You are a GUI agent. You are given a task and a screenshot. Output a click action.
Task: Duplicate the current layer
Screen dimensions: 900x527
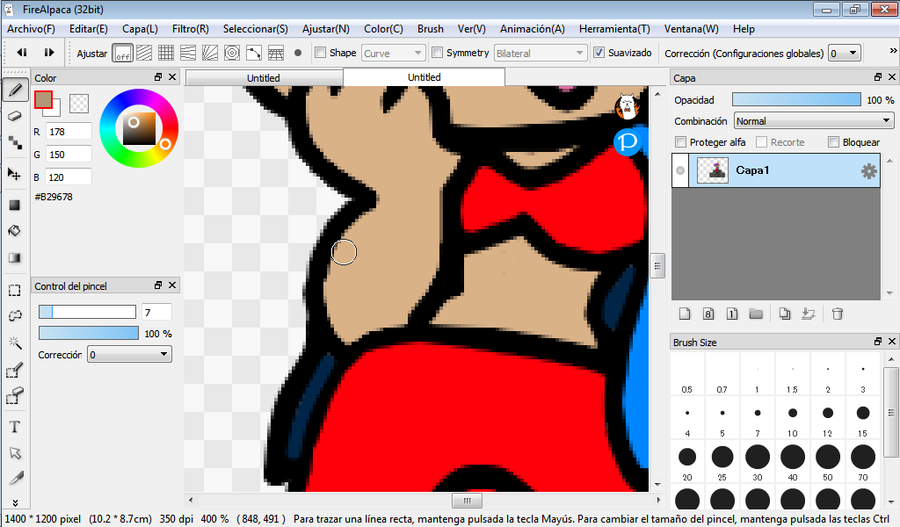[x=785, y=313]
